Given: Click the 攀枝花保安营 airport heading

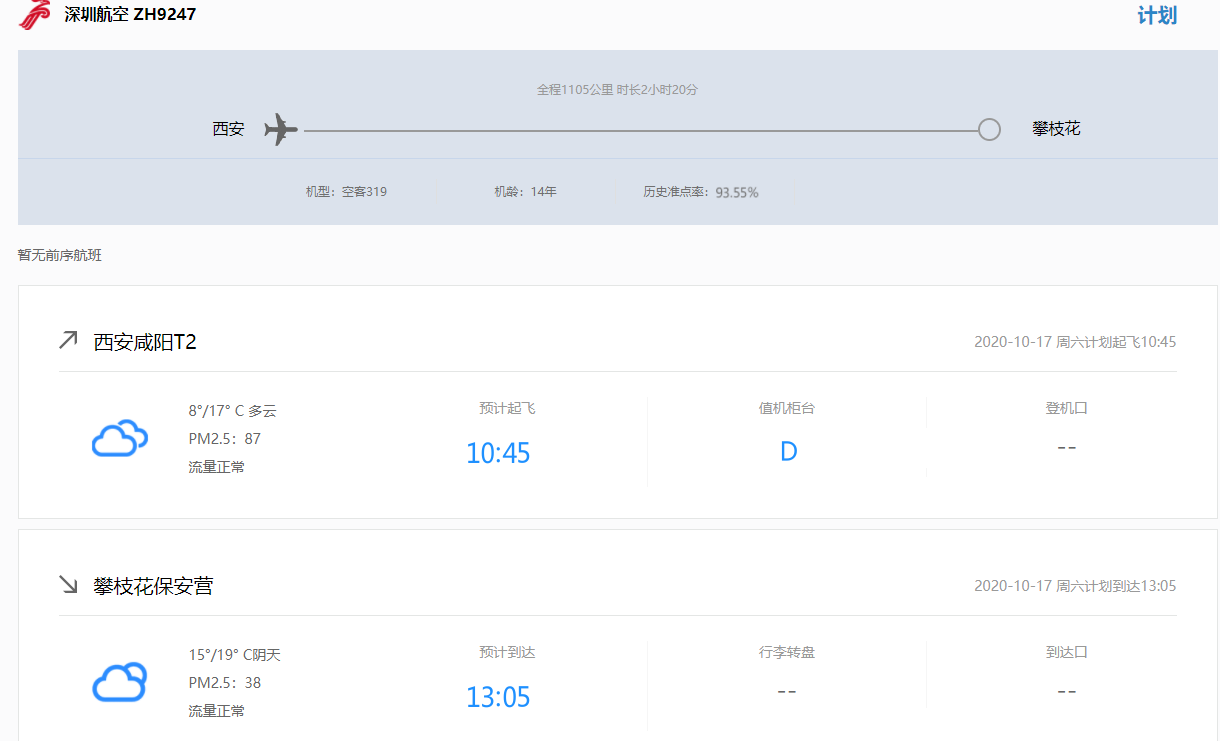Looking at the screenshot, I should click(153, 586).
